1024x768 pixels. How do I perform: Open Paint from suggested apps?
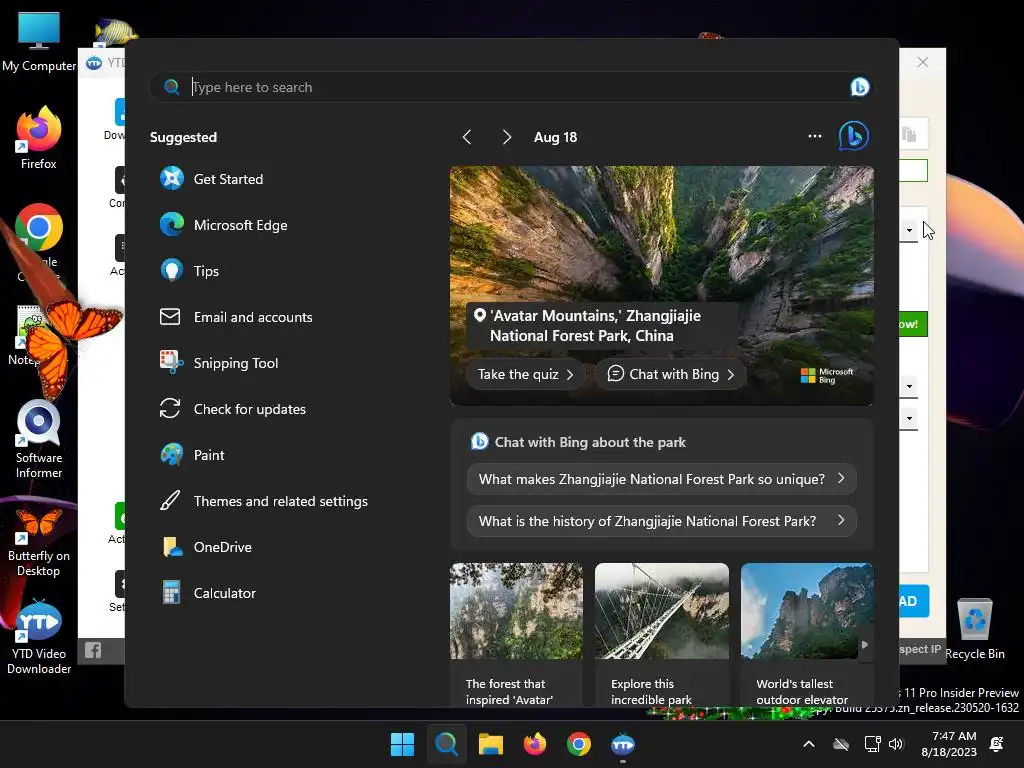[193, 455]
